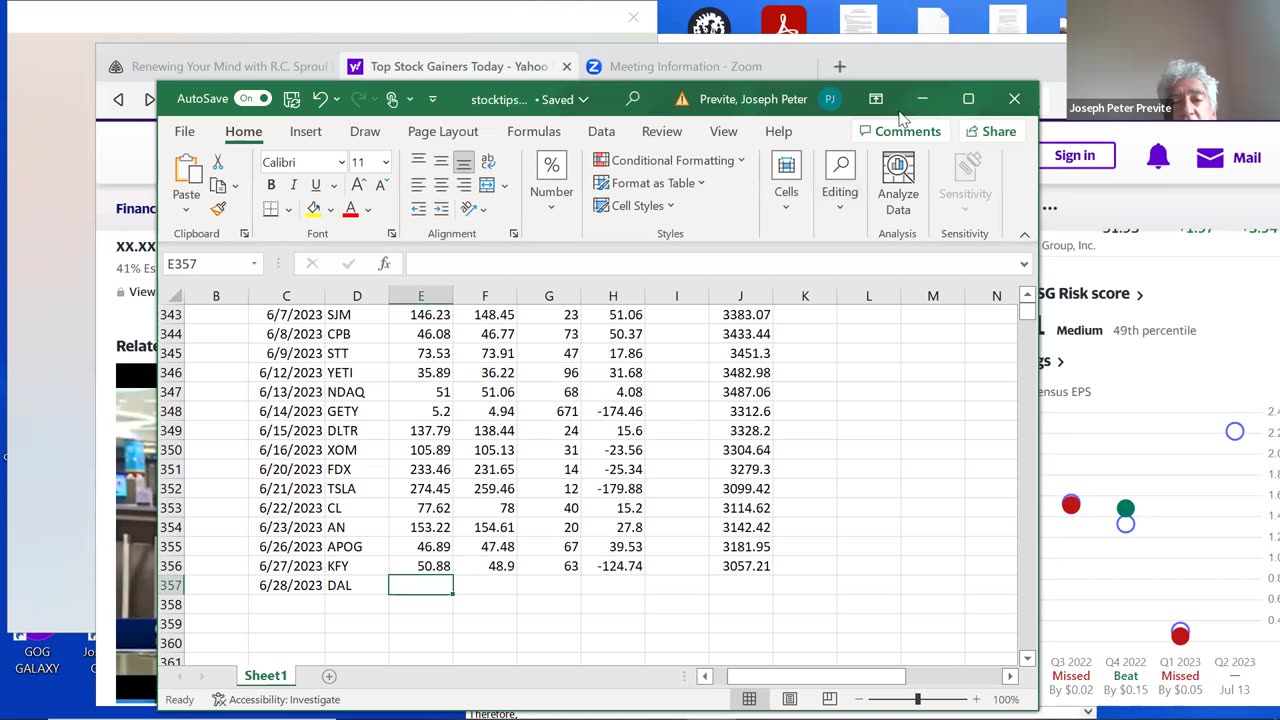Toggle Center horizontal alignment

pos(441,185)
